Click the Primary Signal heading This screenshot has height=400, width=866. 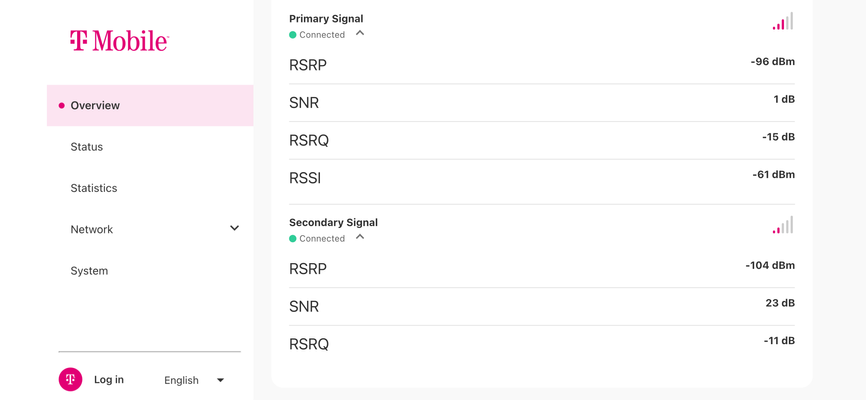click(x=326, y=19)
